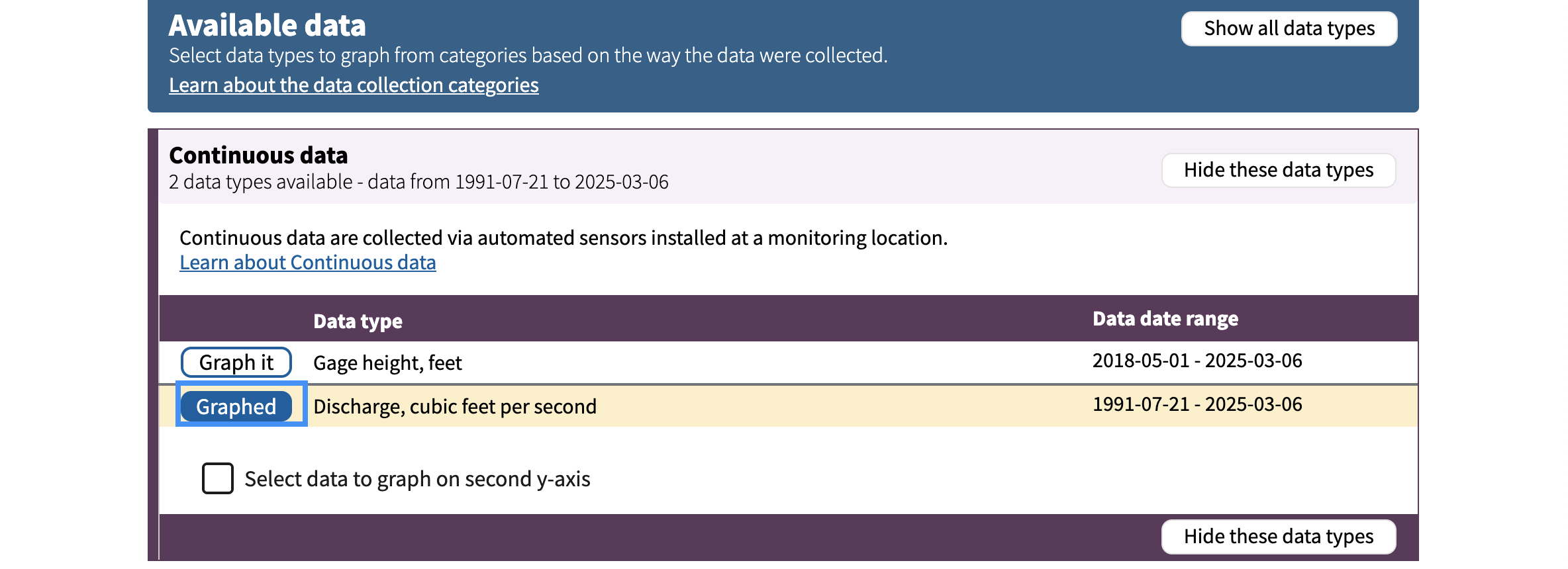Click the Data date range column header
Image resolution: width=1568 pixels, height=569 pixels.
(1165, 318)
